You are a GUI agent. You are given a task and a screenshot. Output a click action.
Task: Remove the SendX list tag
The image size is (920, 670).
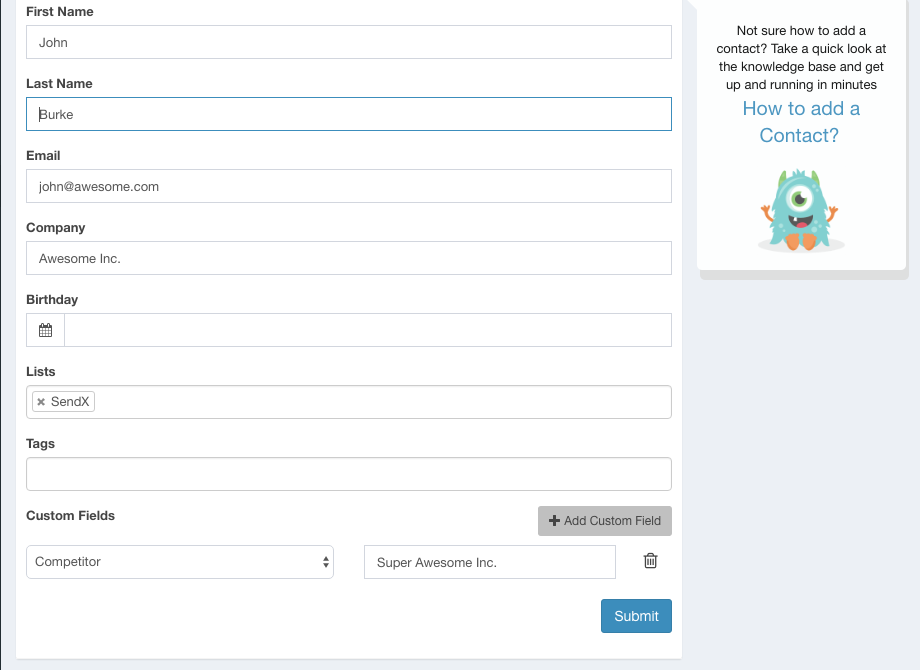[x=41, y=402]
